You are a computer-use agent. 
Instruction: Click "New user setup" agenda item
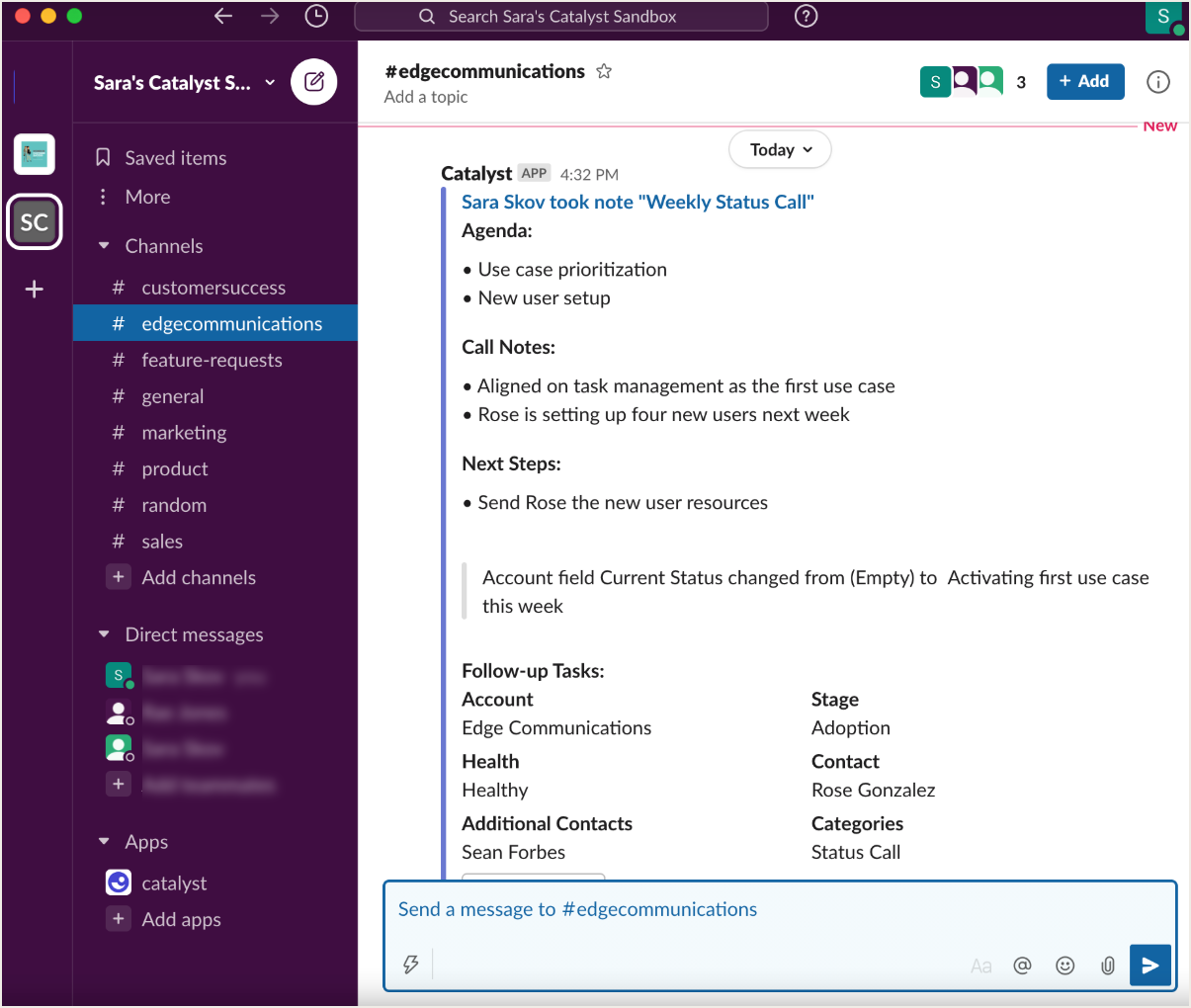[545, 298]
